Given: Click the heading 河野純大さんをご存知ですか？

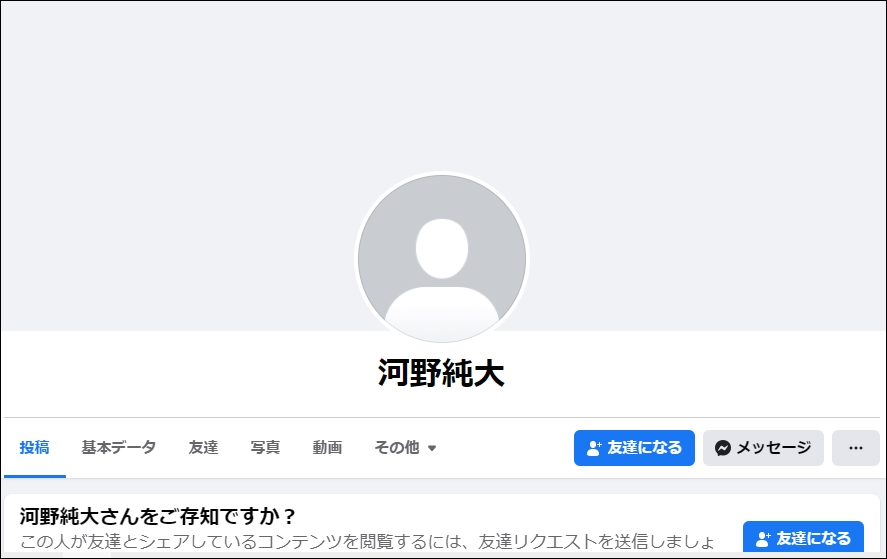Looking at the screenshot, I should pos(158,516).
